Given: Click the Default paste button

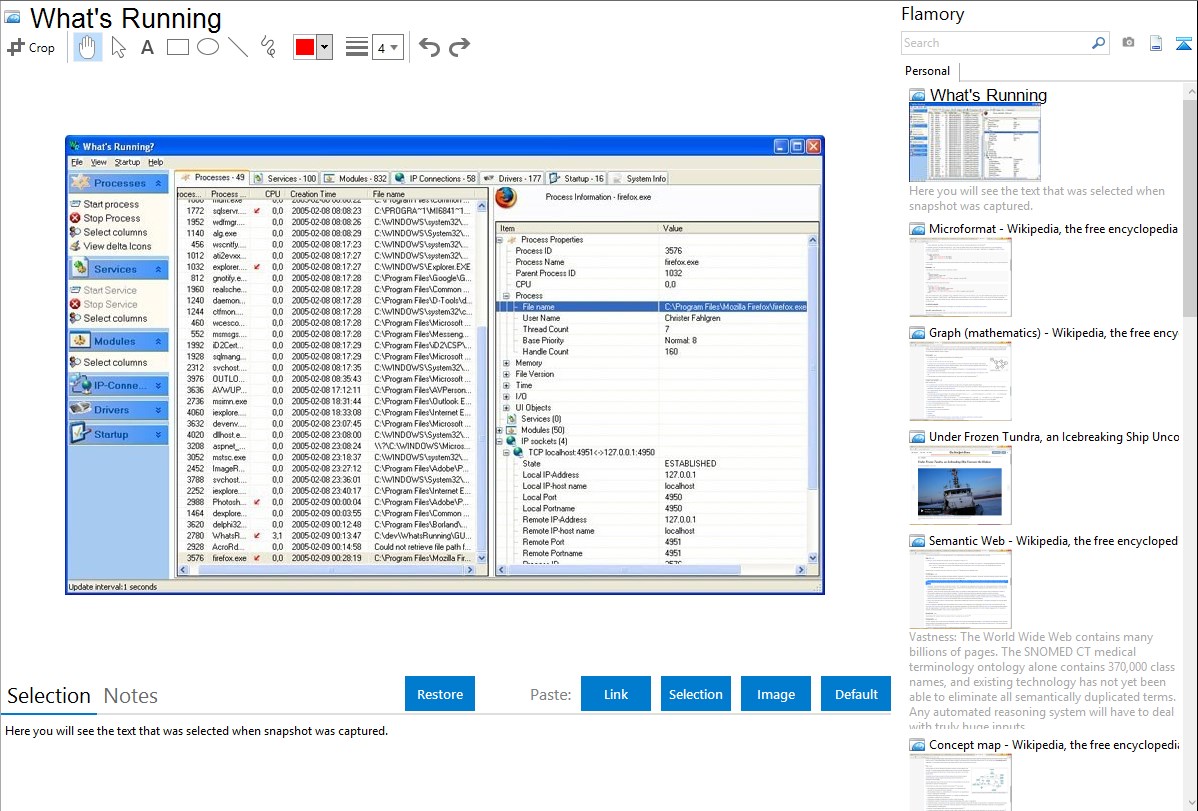Looking at the screenshot, I should point(856,694).
